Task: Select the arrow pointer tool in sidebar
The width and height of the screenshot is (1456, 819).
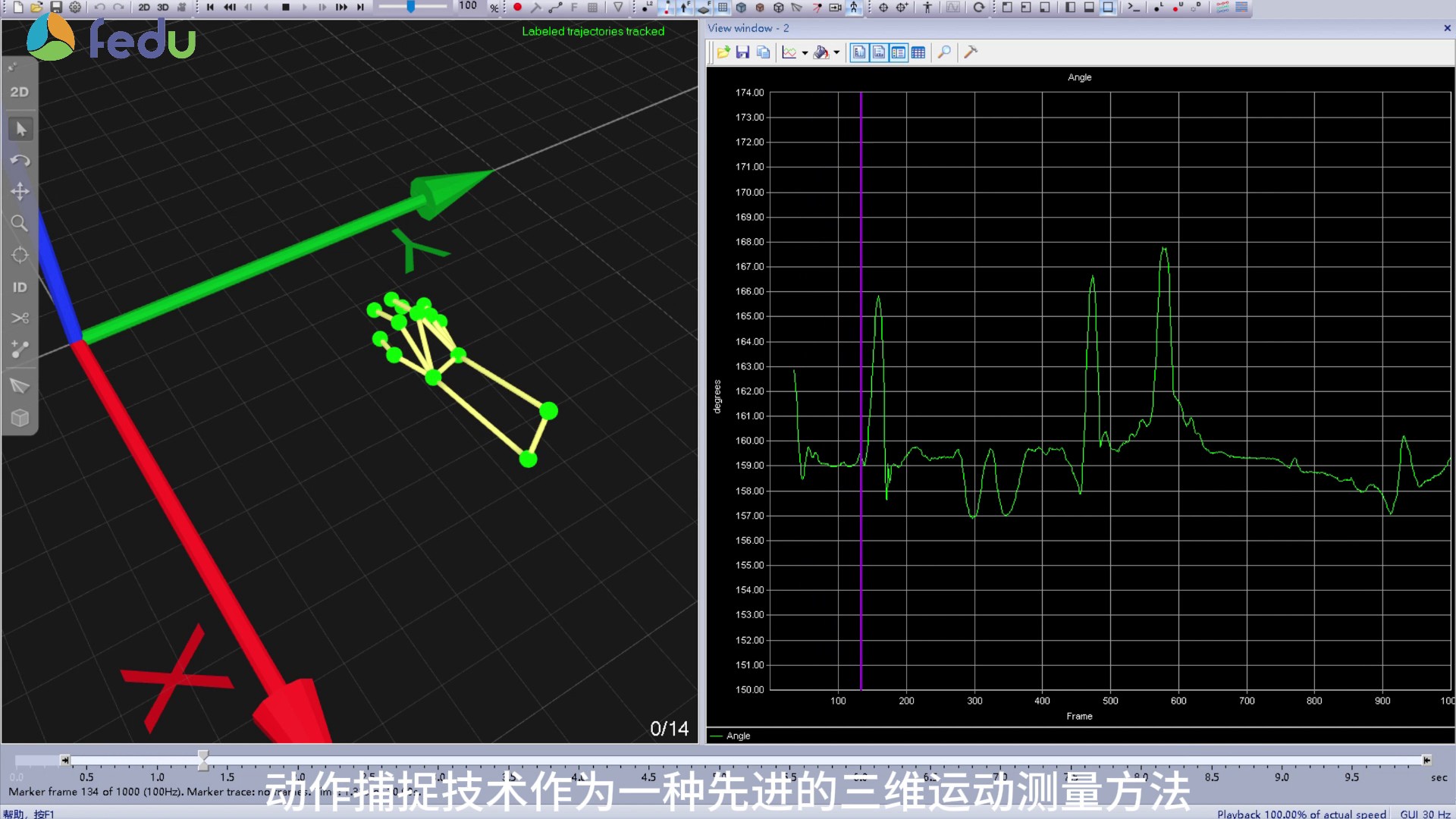Action: tap(20, 129)
